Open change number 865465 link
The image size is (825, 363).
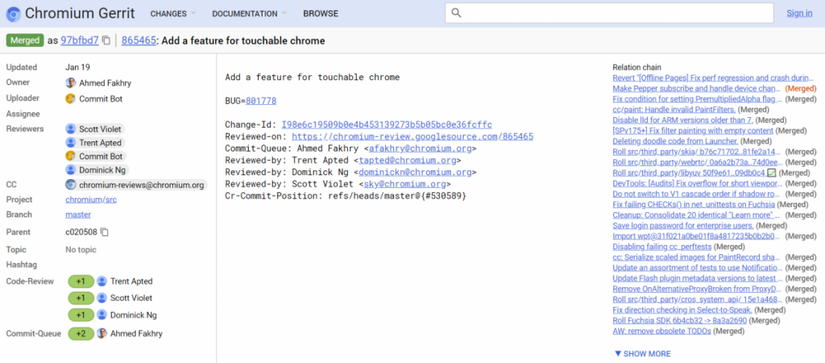pyautogui.click(x=138, y=41)
